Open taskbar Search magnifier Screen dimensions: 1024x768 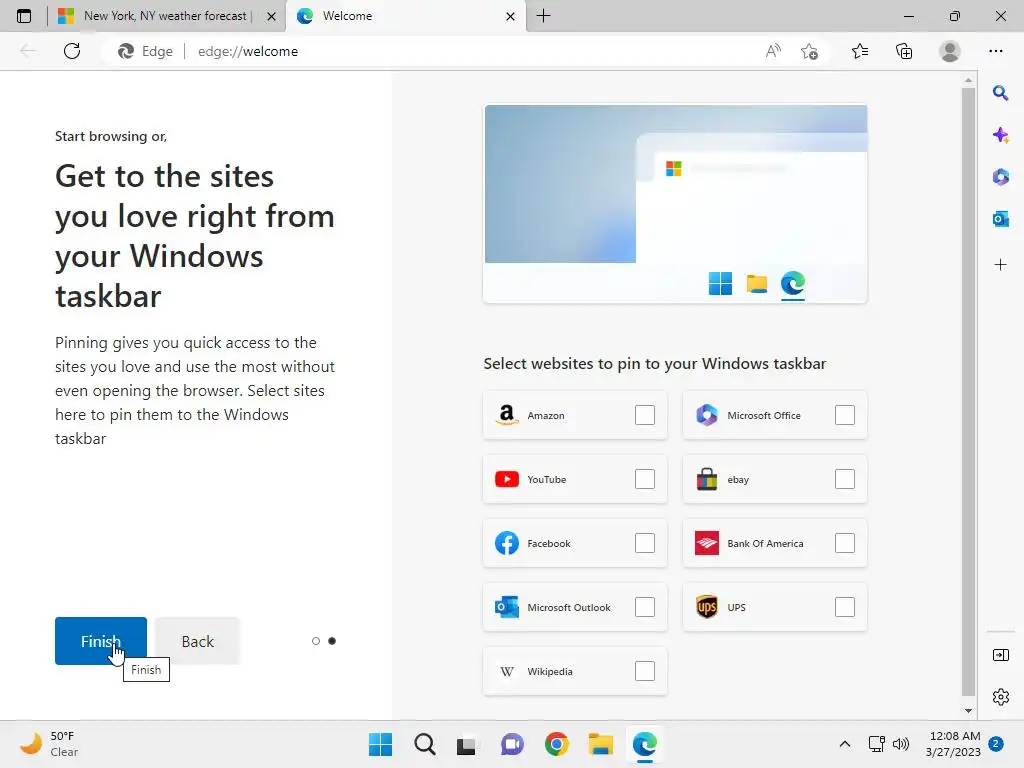424,744
